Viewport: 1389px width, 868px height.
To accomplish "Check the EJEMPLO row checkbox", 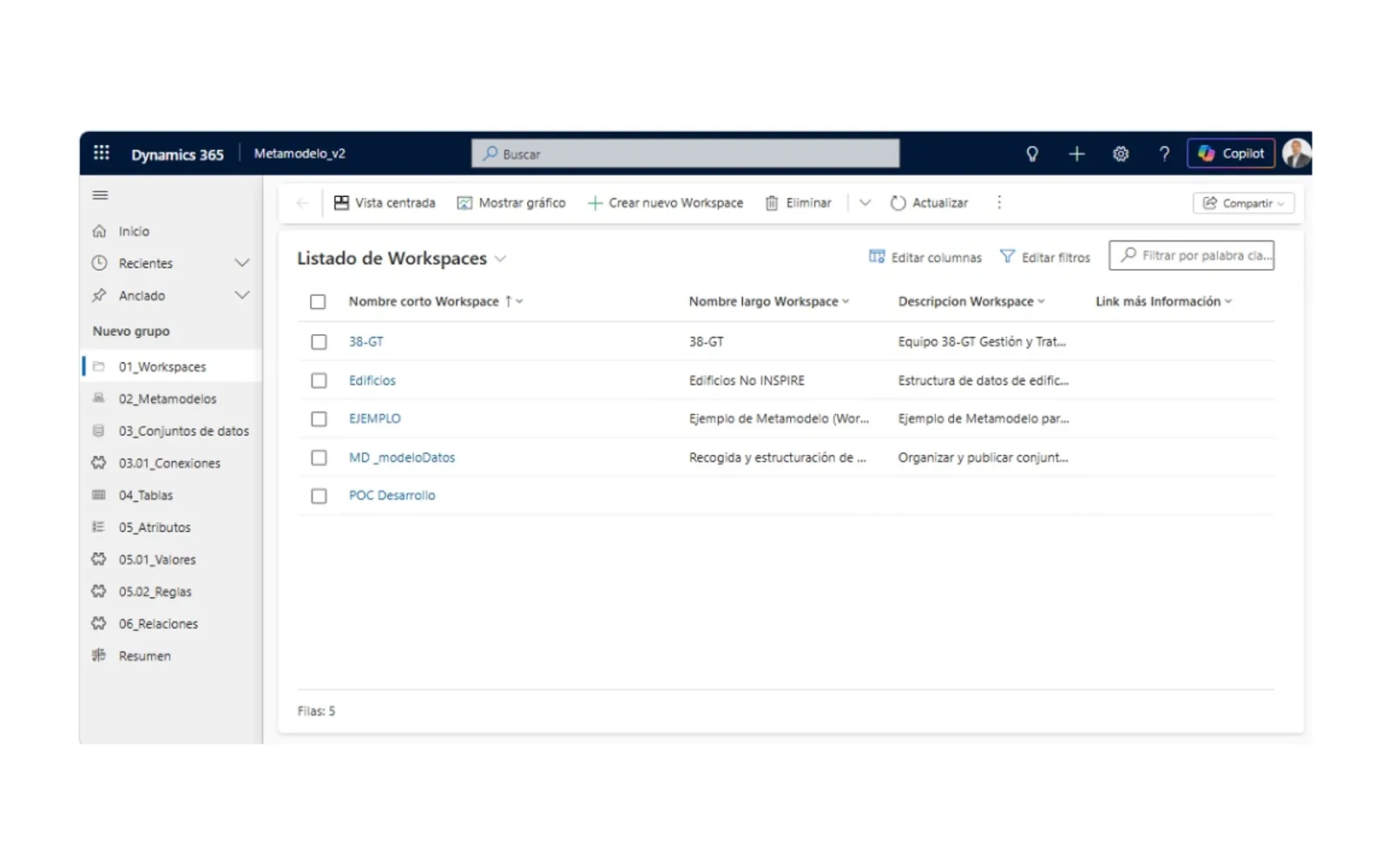I will coord(319,418).
